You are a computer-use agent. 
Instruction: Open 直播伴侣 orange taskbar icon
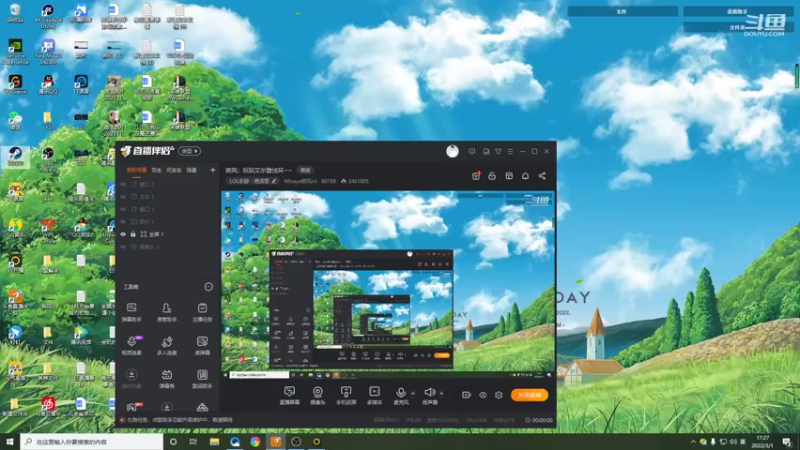[x=276, y=442]
